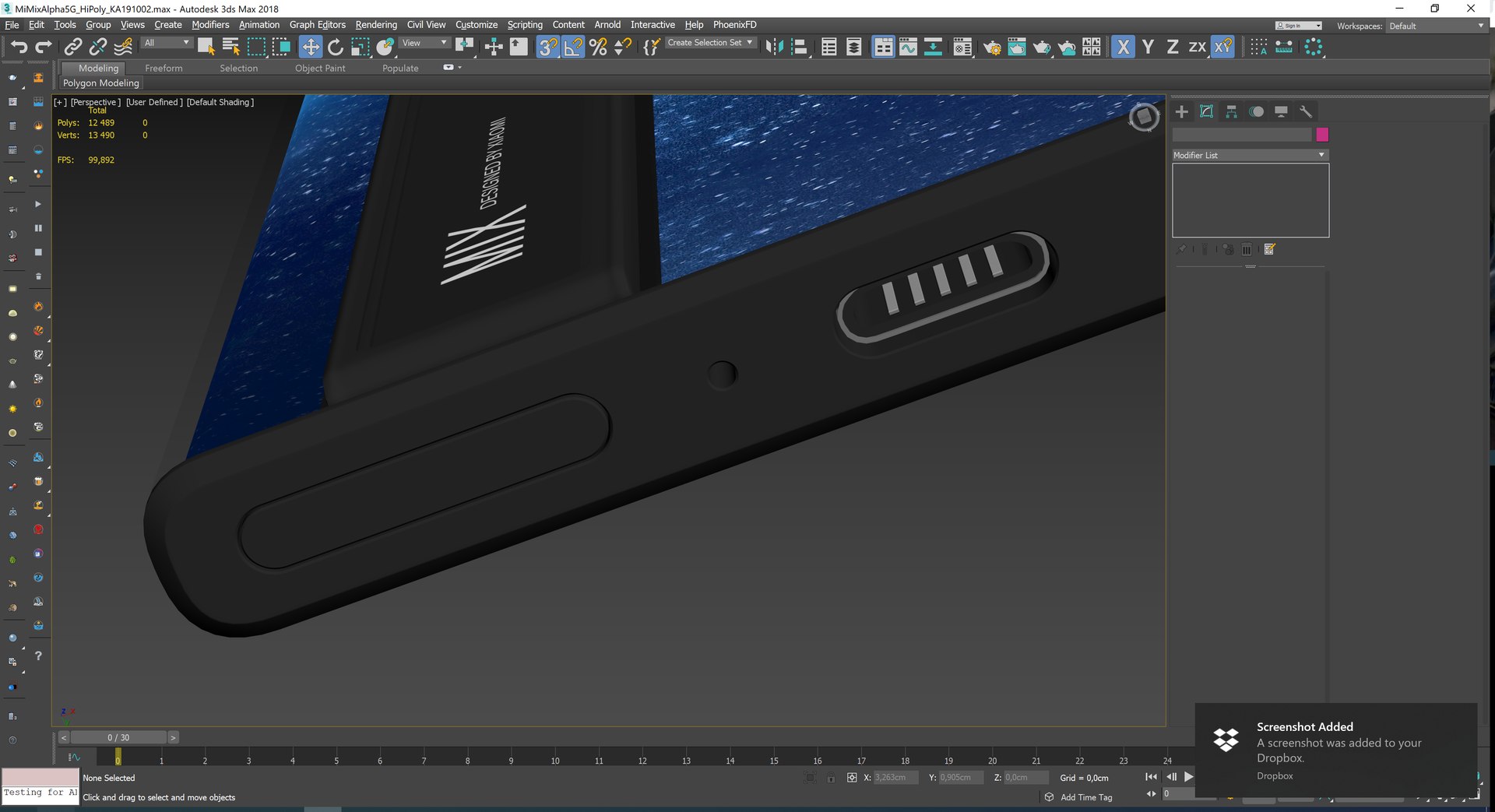Step the time slider forward one frame
This screenshot has height=812, width=1495.
click(173, 737)
